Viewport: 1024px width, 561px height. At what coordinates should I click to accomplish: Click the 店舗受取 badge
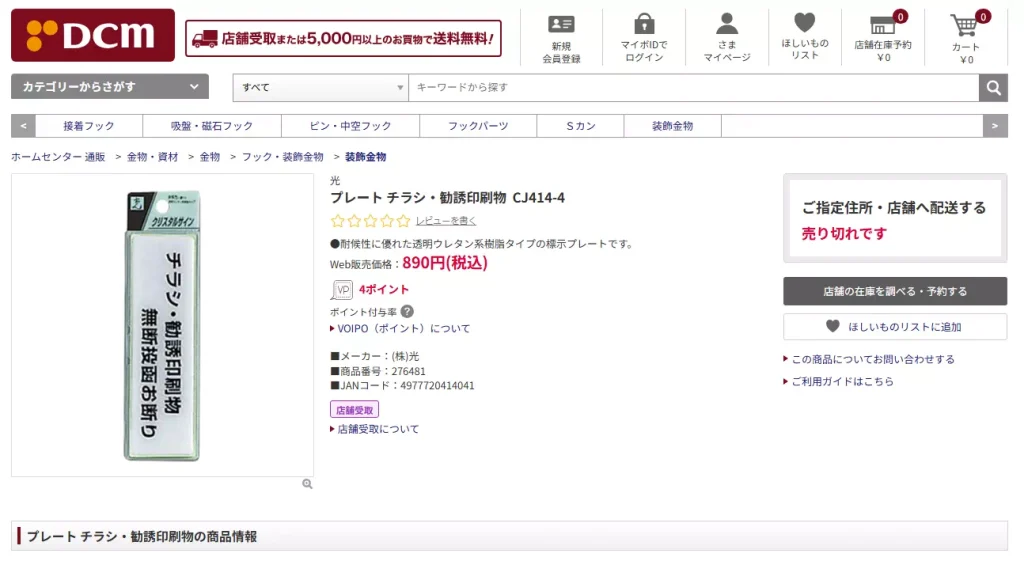[354, 409]
